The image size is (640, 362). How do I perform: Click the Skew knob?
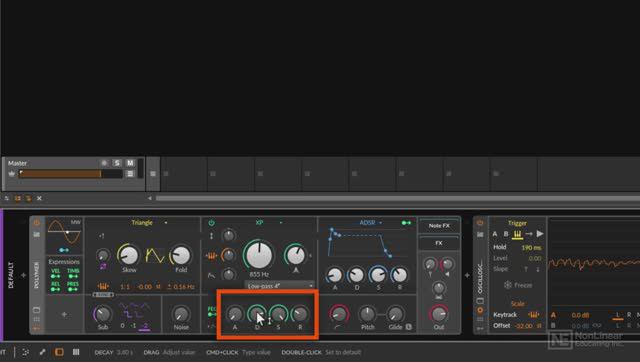[x=129, y=255]
